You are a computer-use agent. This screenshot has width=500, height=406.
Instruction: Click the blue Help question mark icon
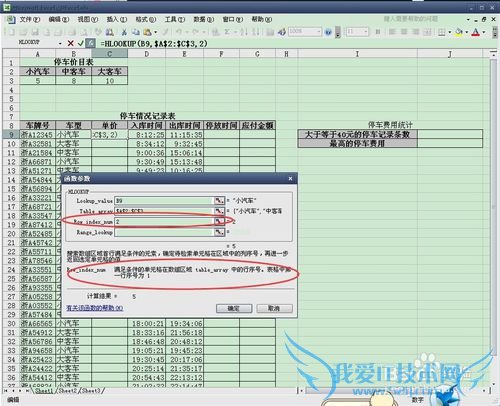click(x=328, y=32)
